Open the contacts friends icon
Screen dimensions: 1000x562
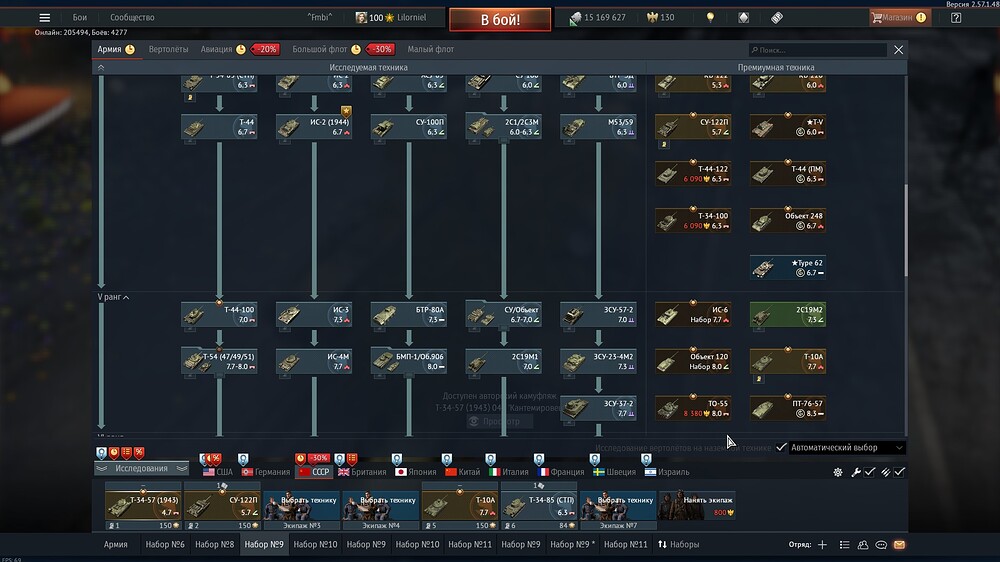pyautogui.click(x=863, y=545)
